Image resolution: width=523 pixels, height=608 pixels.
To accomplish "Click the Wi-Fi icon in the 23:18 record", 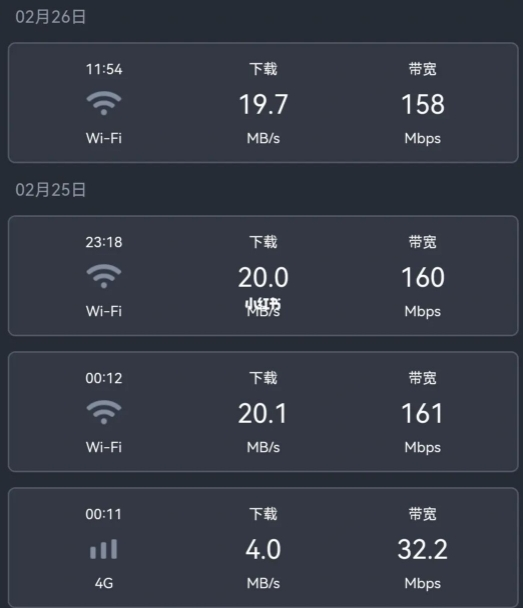I will pyautogui.click(x=104, y=276).
